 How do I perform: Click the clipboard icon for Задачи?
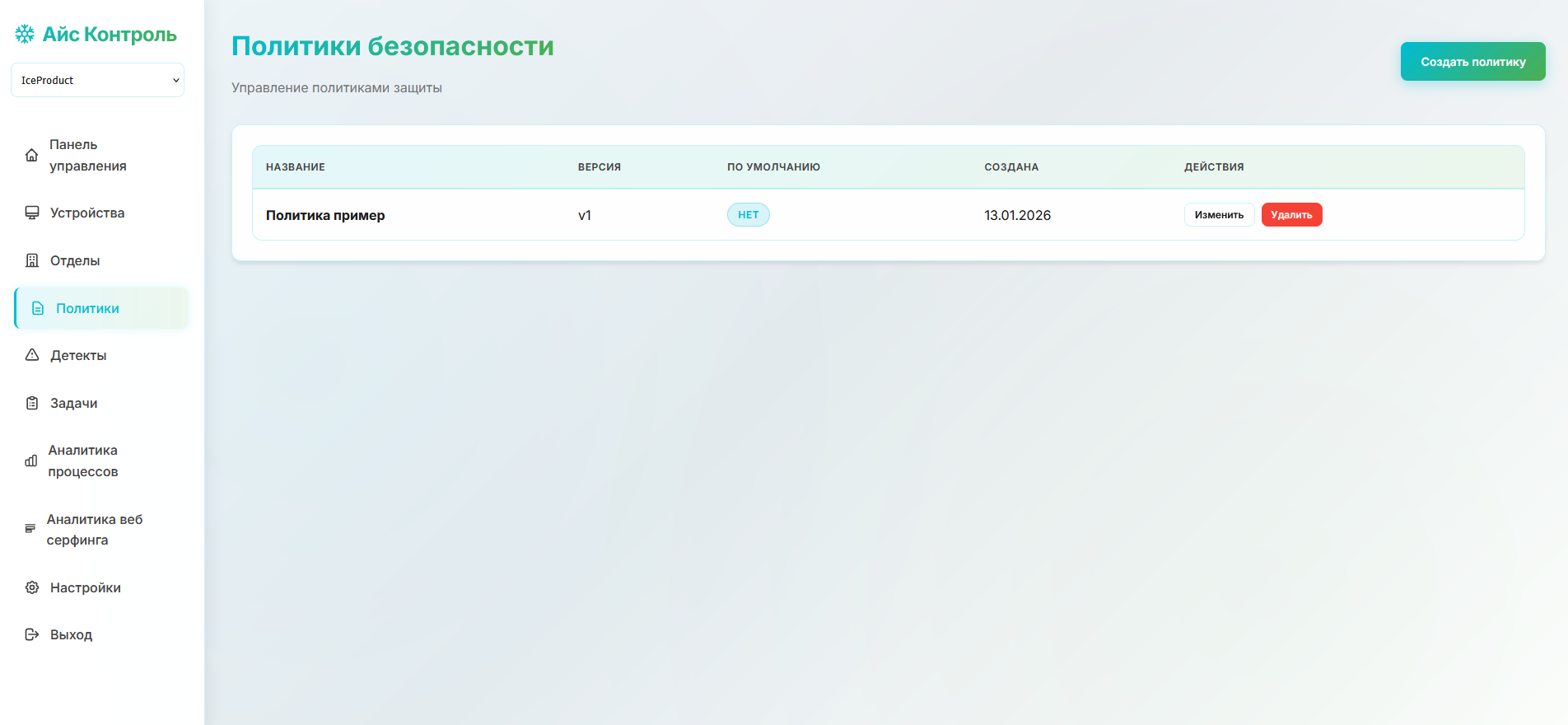(32, 403)
